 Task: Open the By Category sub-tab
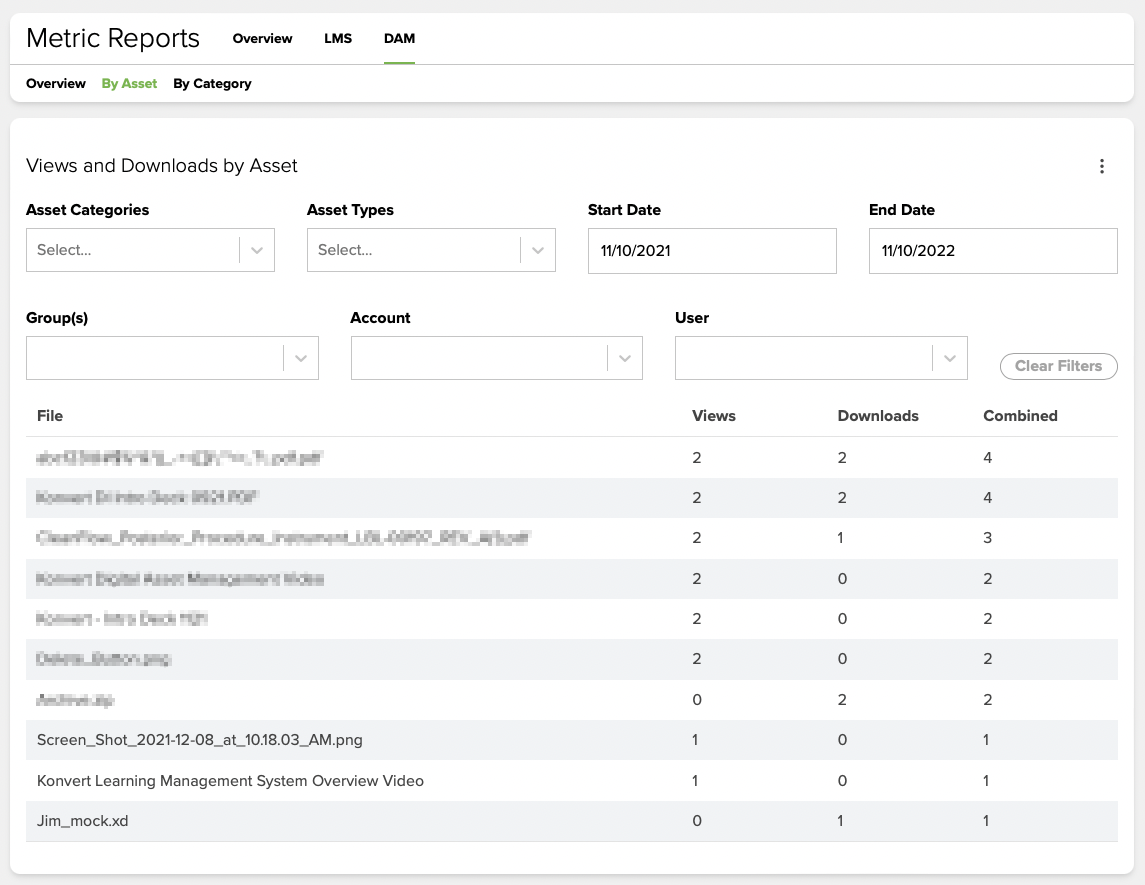click(212, 84)
